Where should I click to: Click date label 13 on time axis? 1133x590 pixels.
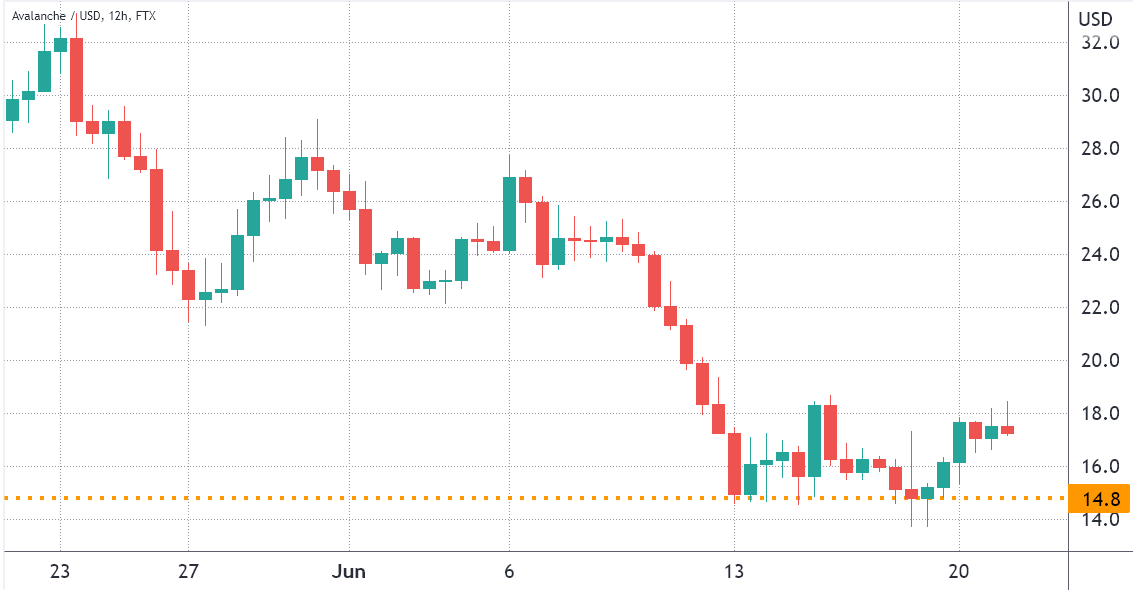(x=734, y=571)
